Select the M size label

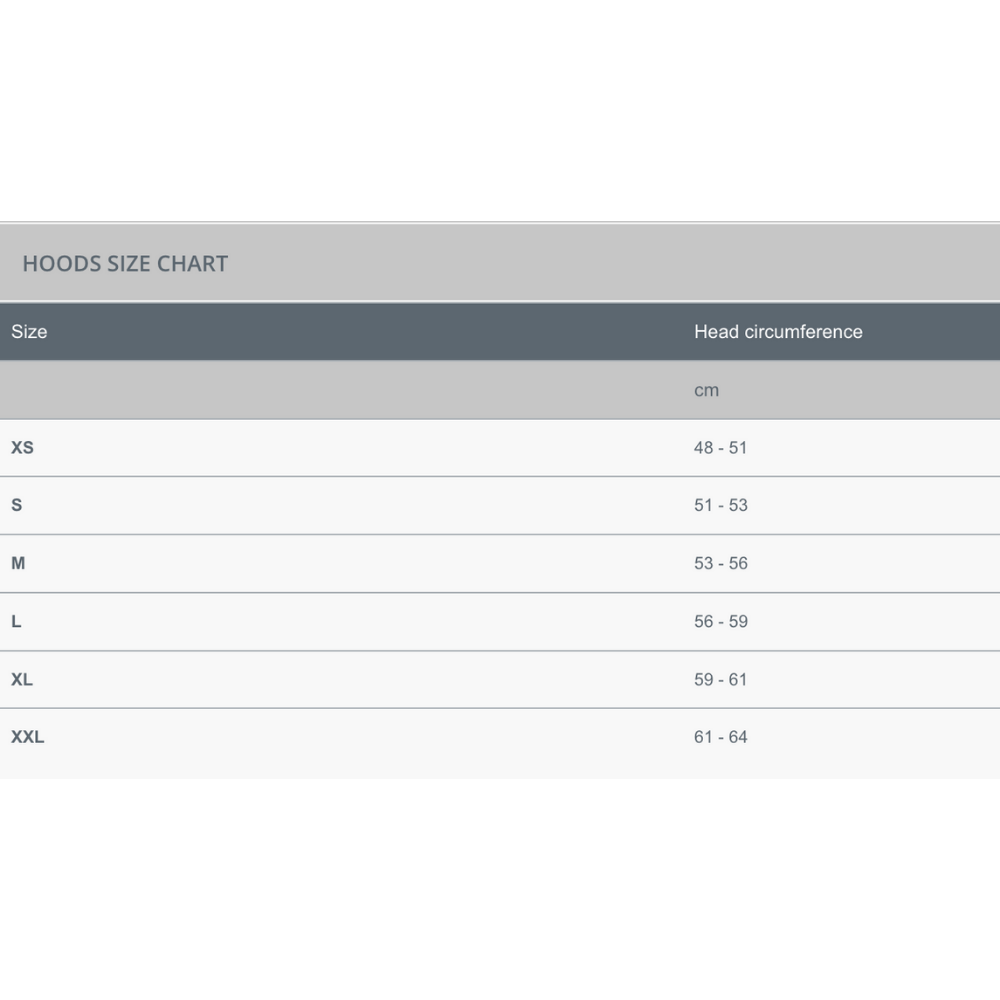pyautogui.click(x=18, y=563)
